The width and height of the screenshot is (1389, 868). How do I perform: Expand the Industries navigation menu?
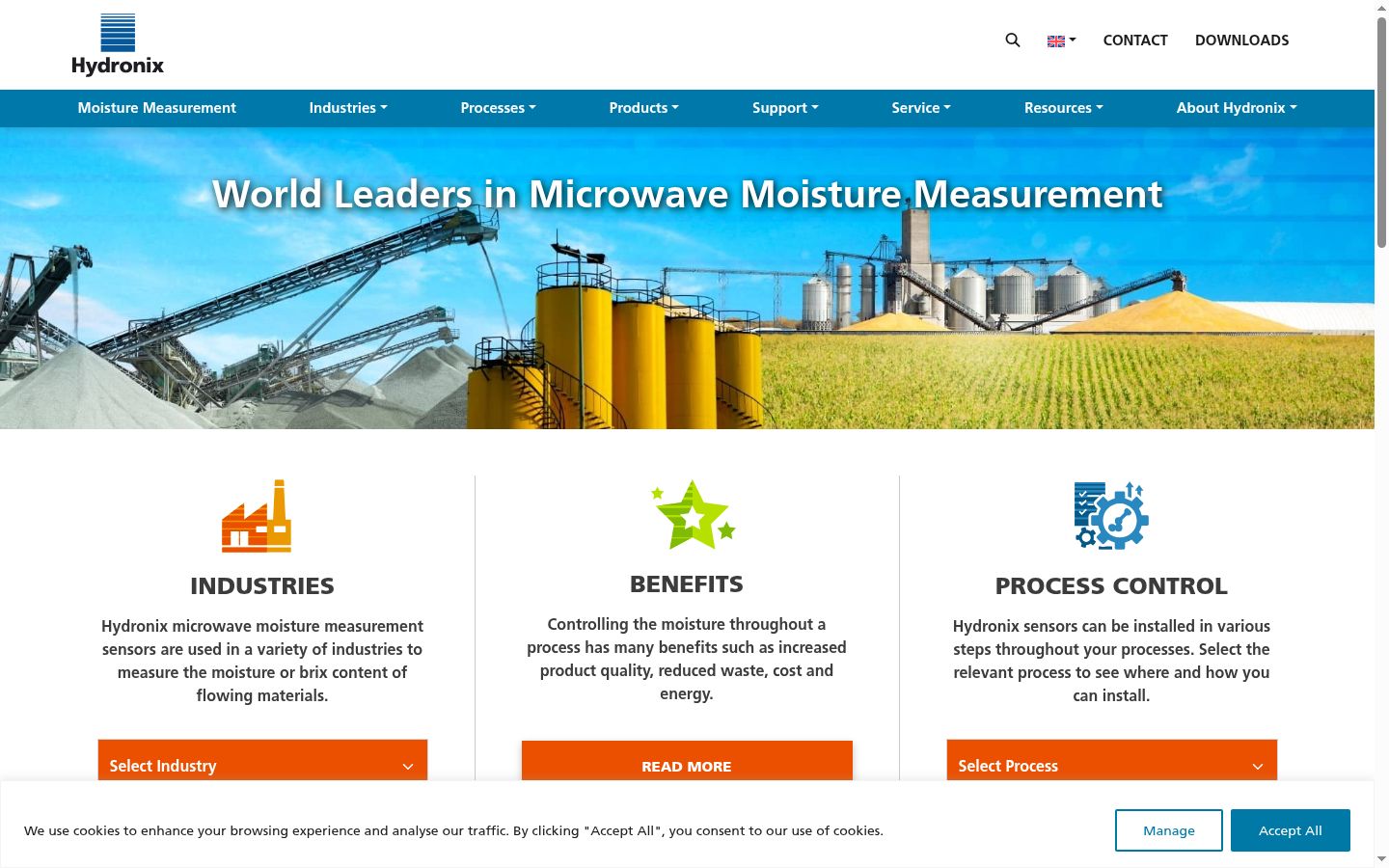coord(348,108)
